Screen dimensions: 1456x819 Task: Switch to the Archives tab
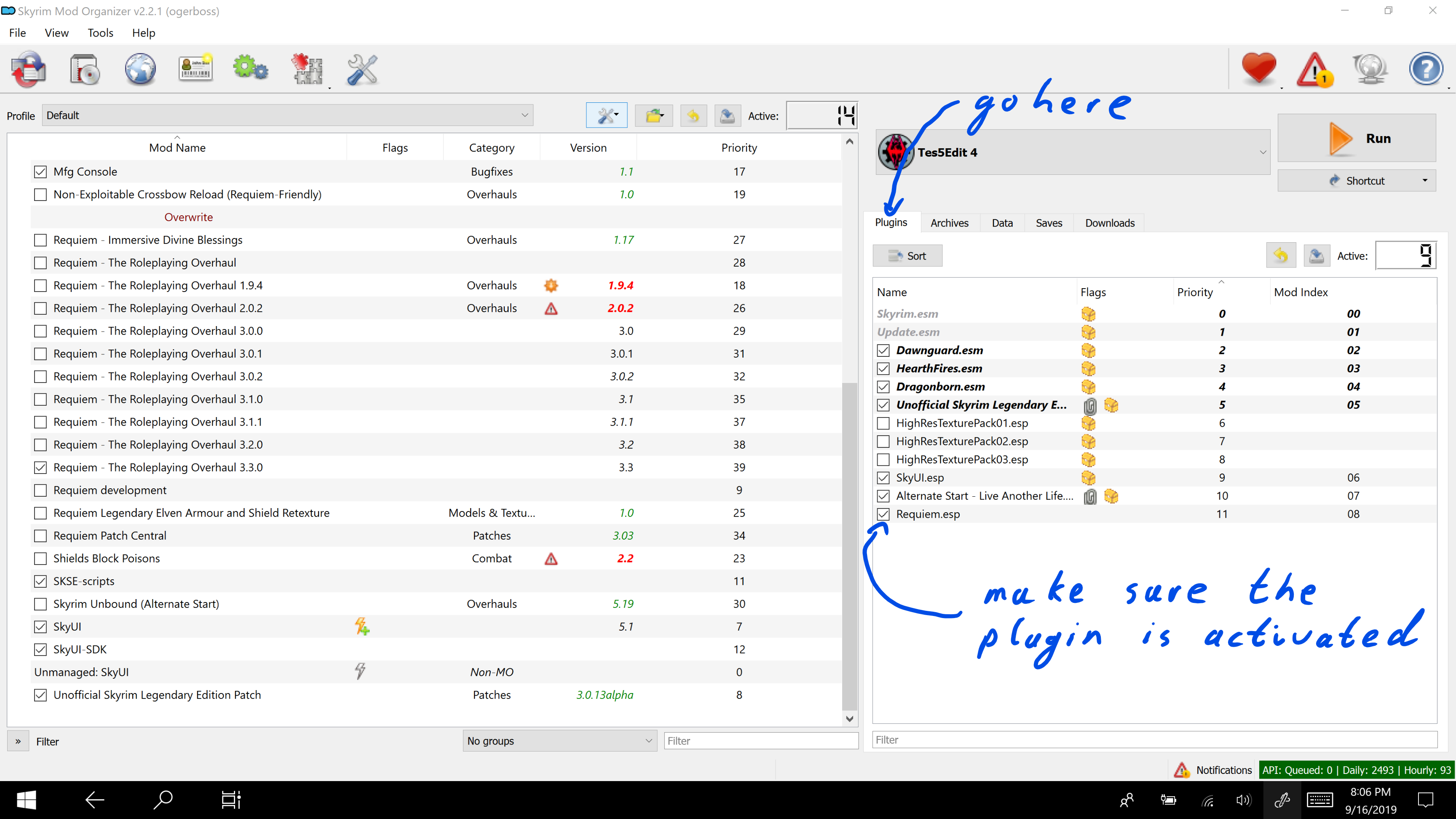(x=950, y=223)
